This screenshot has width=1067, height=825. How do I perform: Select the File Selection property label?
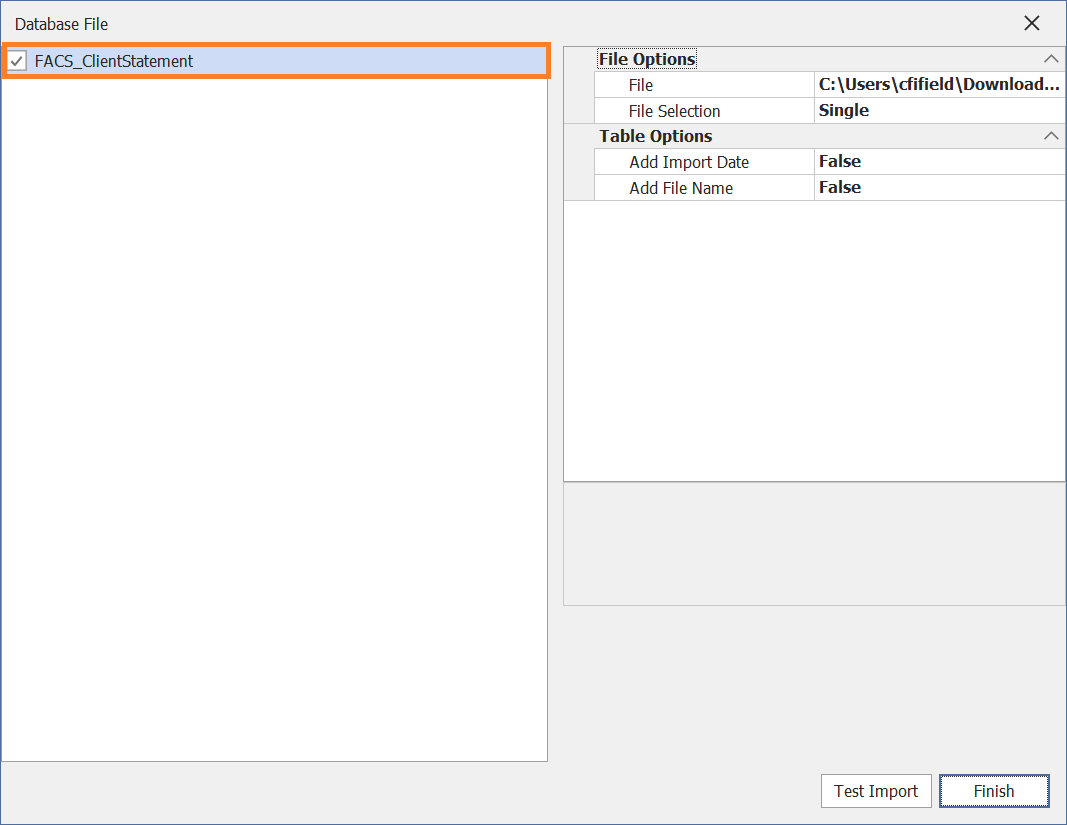674,111
